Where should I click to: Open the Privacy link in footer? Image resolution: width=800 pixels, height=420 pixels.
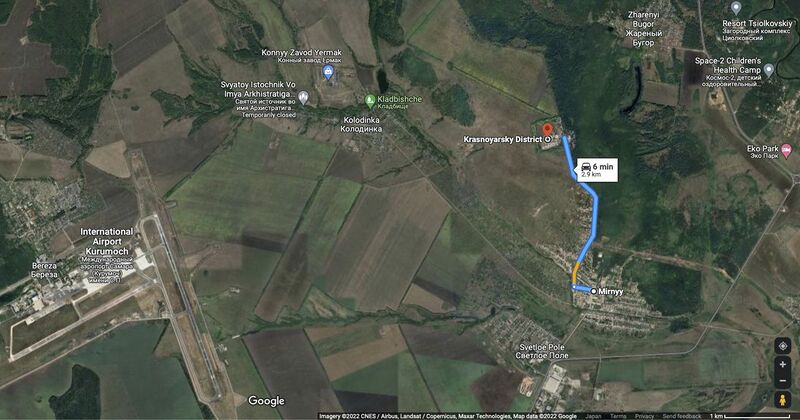point(644,416)
